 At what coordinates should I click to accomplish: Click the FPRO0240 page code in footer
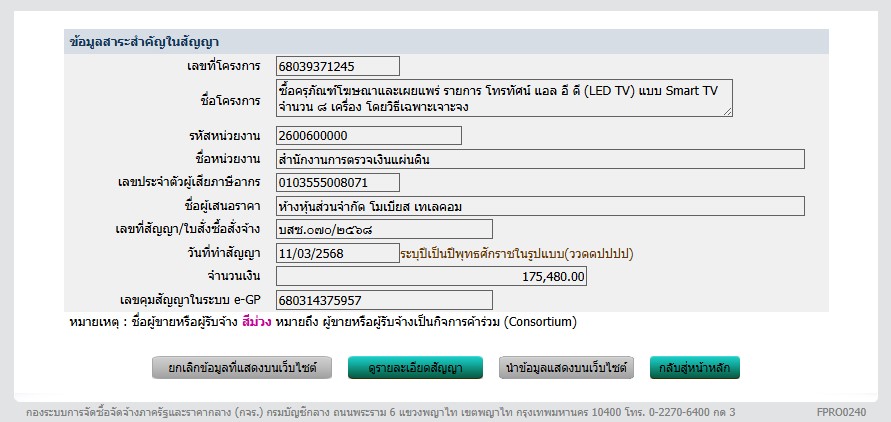[x=840, y=411]
